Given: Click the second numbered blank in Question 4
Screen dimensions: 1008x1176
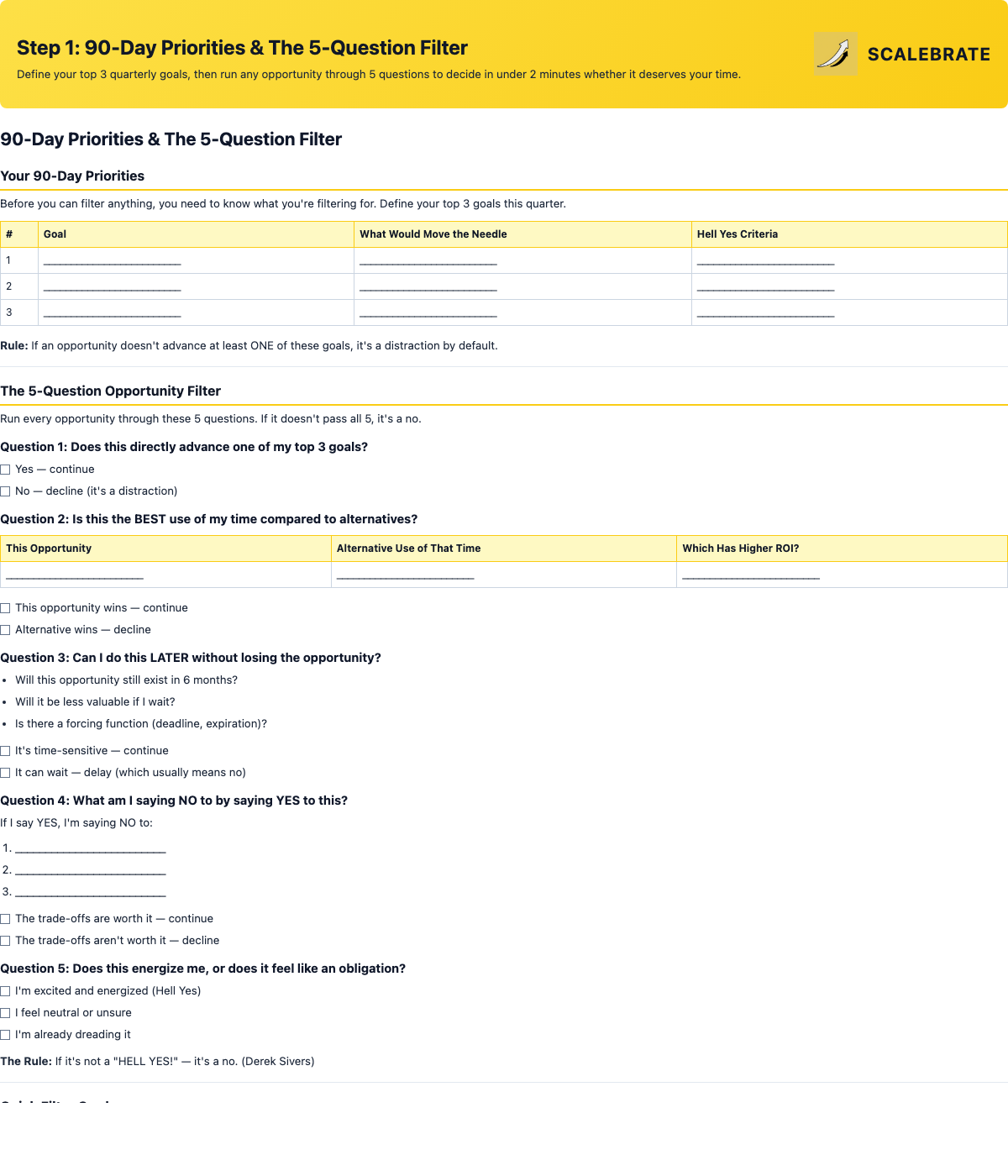Looking at the screenshot, I should coord(91,870).
